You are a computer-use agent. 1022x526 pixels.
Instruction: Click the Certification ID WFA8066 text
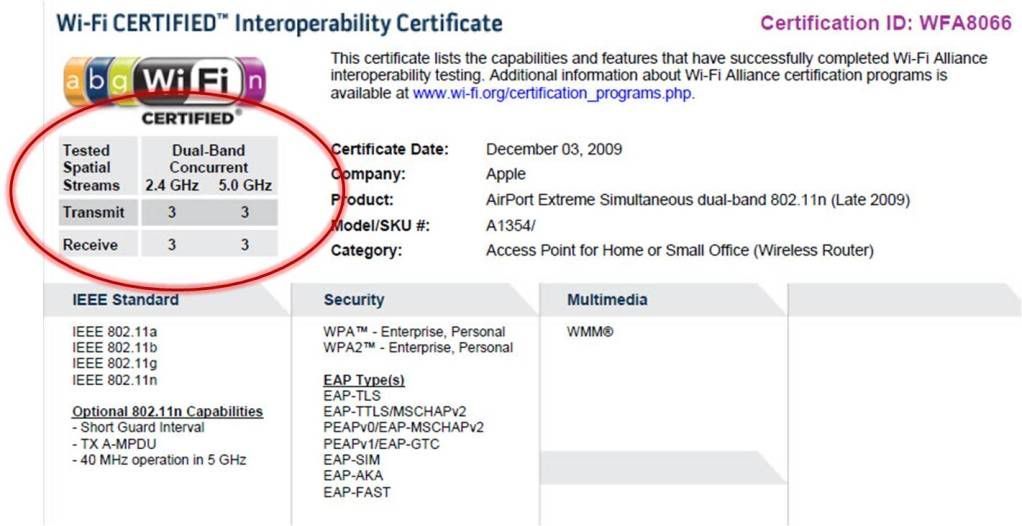[x=886, y=23]
